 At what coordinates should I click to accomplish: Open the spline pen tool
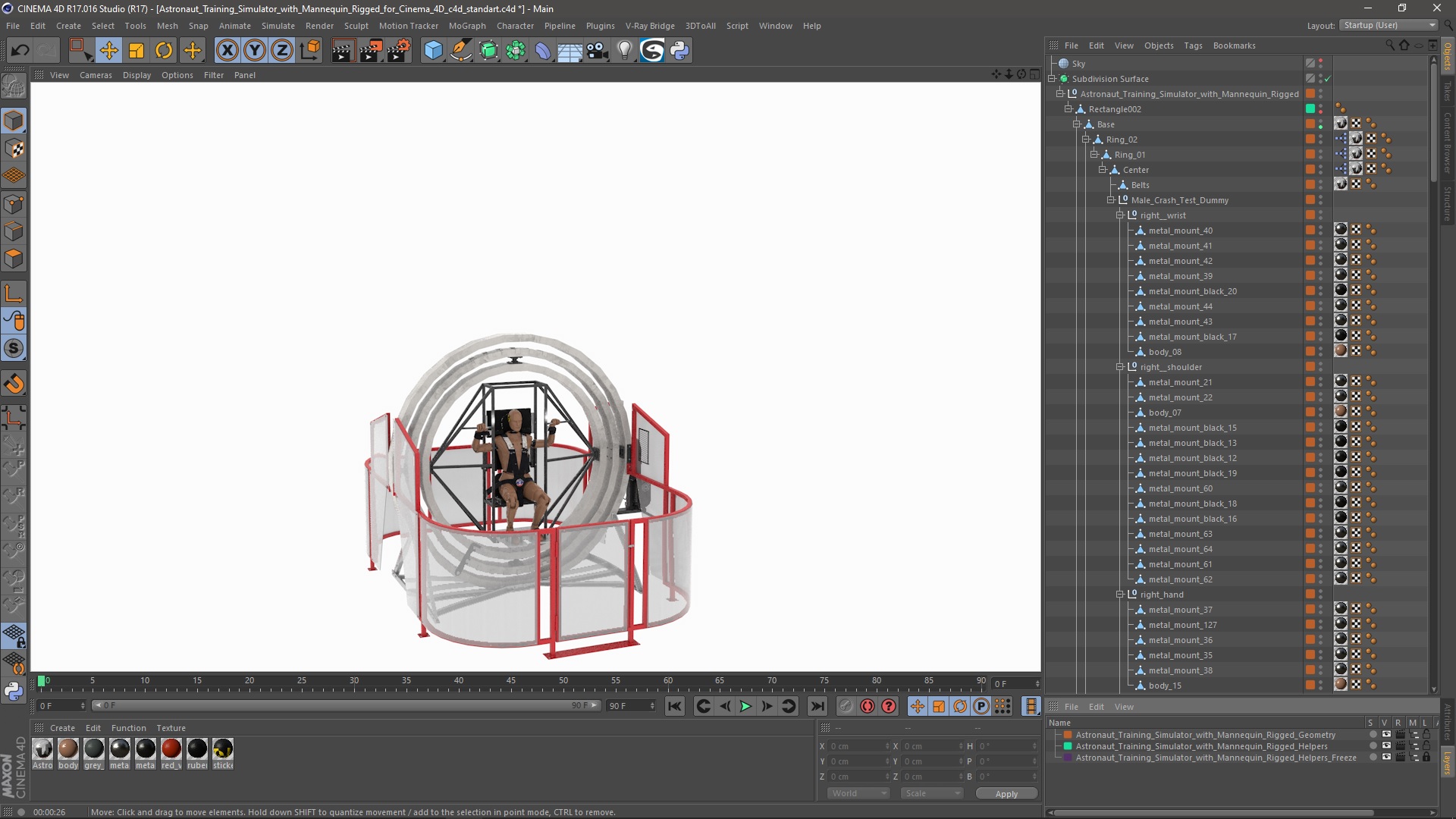point(461,51)
